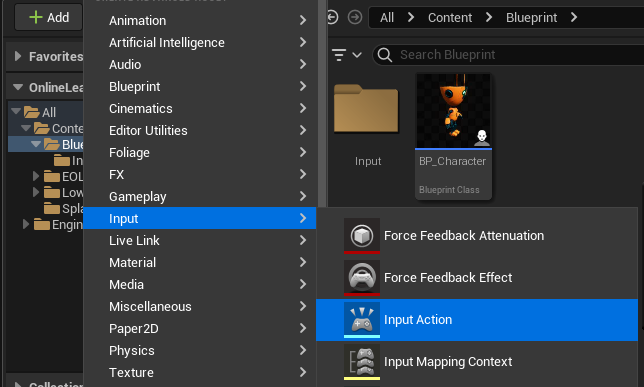Collapse the OnlineLearning project tree
Screen dimensions: 644x387
coord(18,87)
